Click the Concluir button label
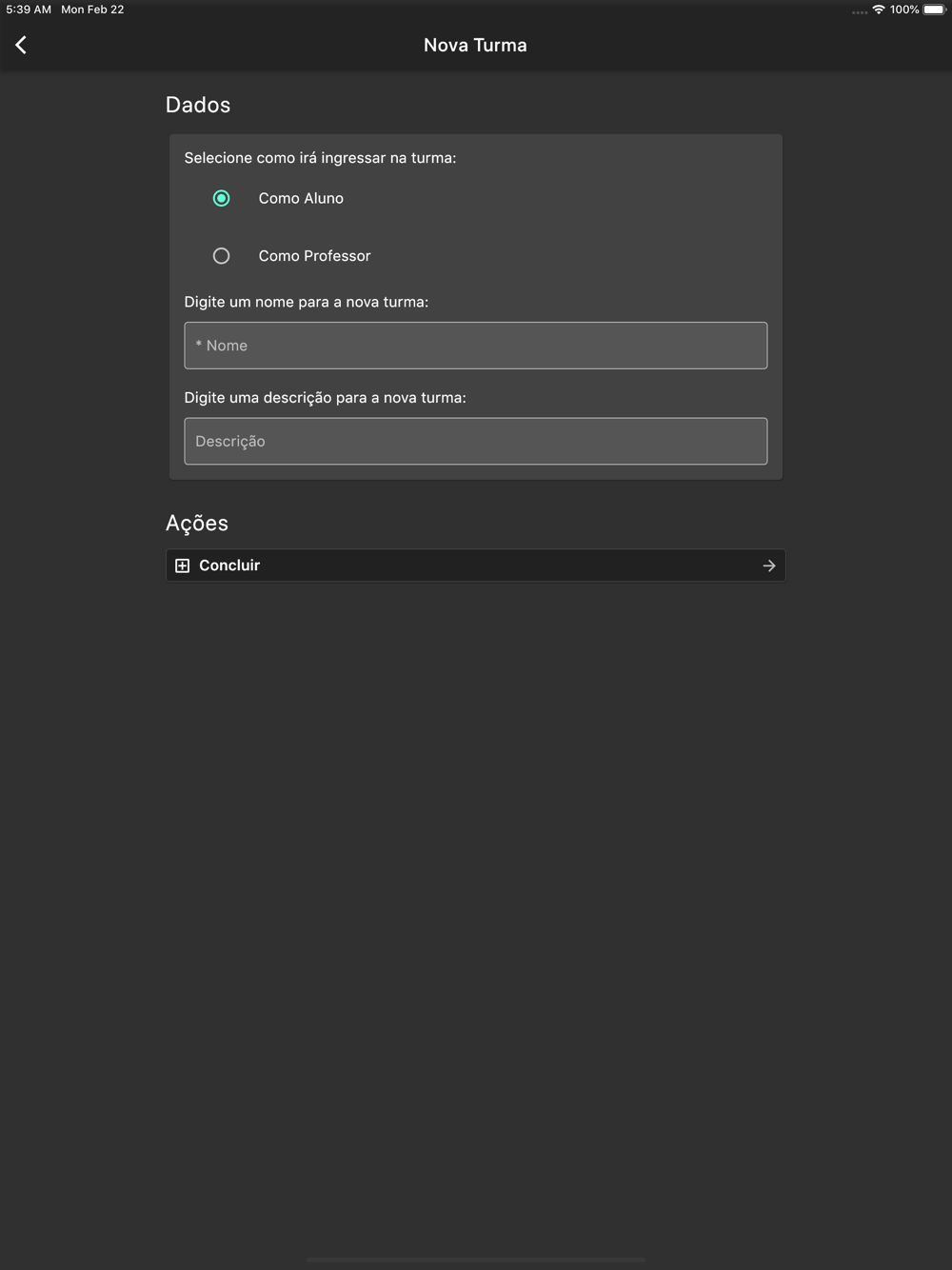The height and width of the screenshot is (1270, 952). coord(229,566)
